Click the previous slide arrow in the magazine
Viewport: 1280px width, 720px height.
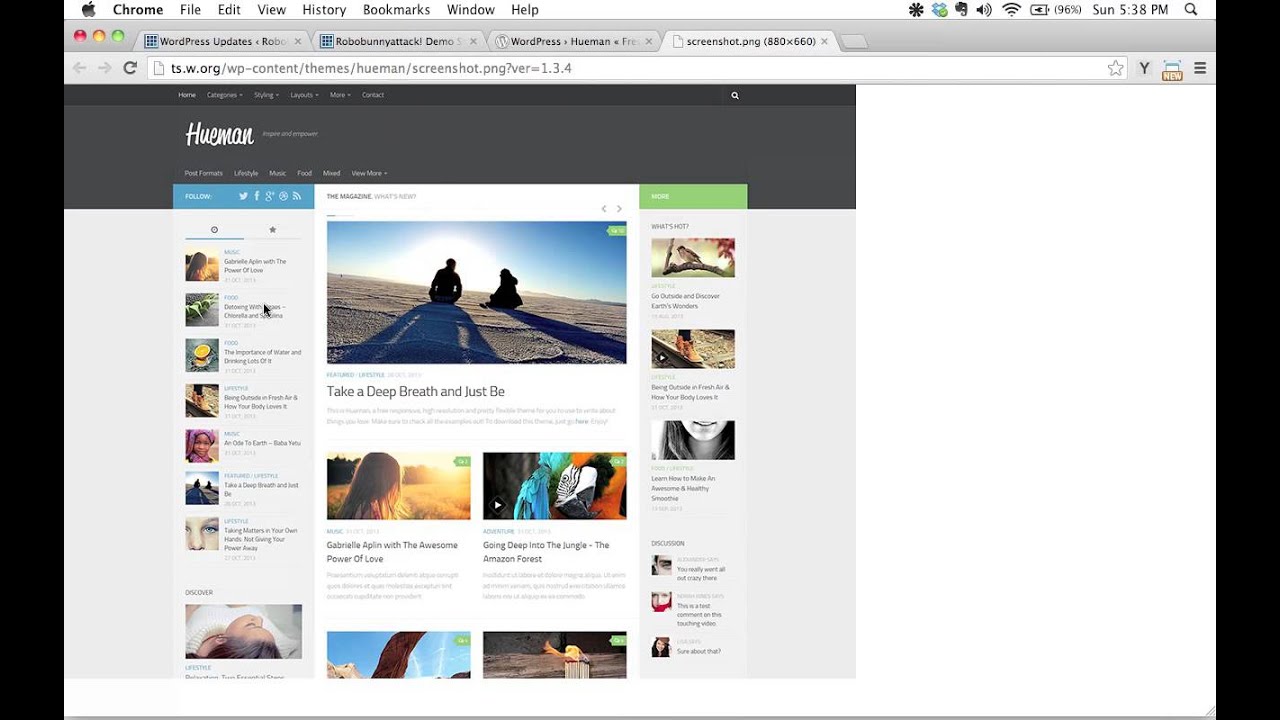(x=604, y=209)
